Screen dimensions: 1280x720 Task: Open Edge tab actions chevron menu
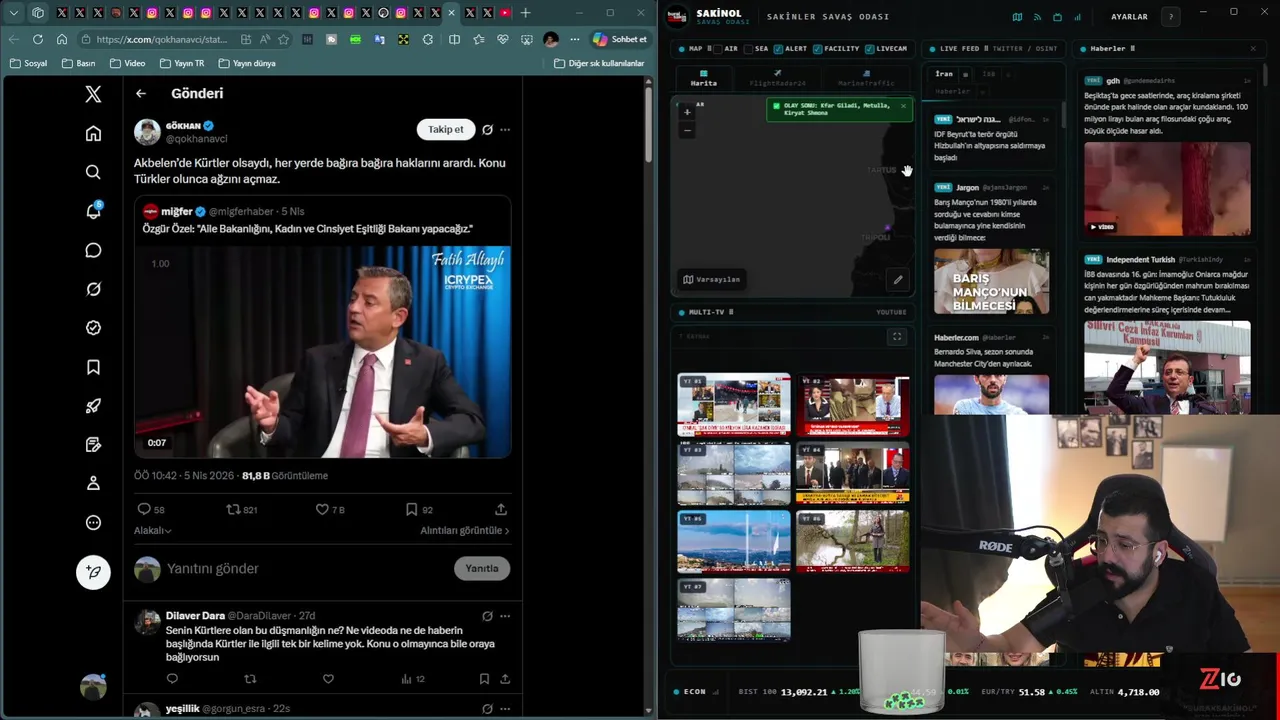click(x=14, y=13)
